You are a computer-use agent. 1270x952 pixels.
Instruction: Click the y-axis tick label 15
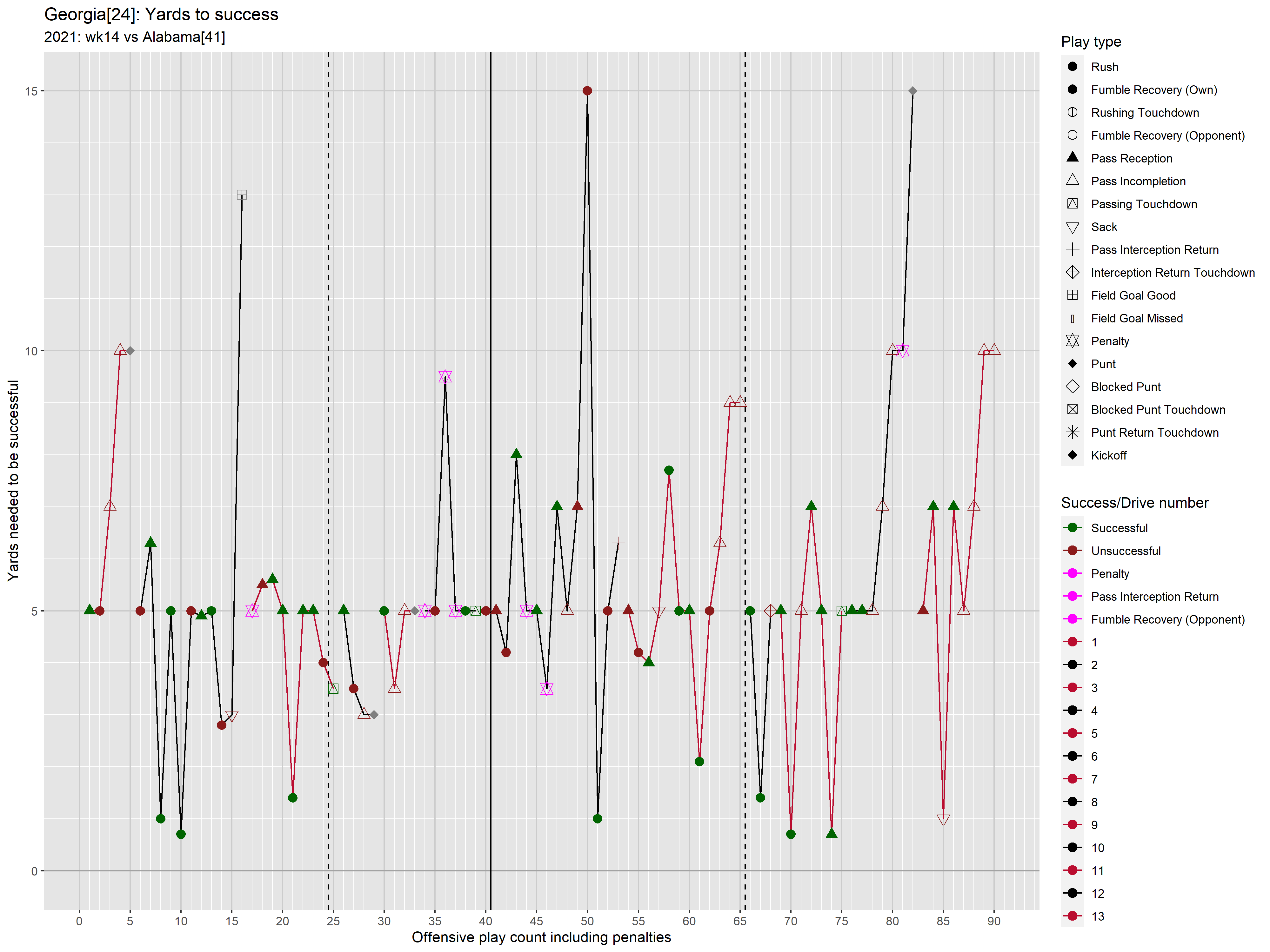coord(31,91)
